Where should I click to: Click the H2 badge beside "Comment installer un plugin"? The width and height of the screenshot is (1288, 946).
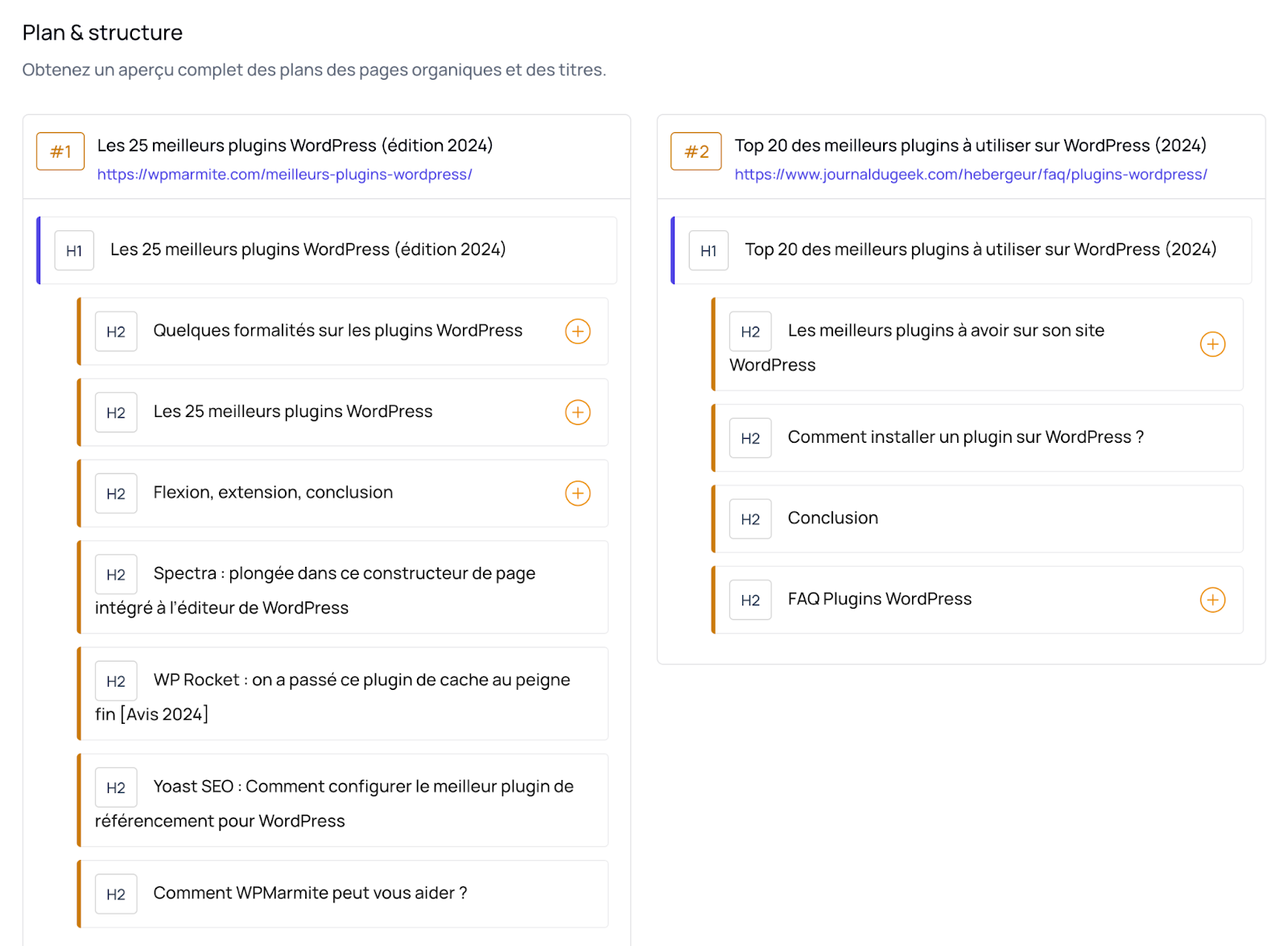pos(749,437)
